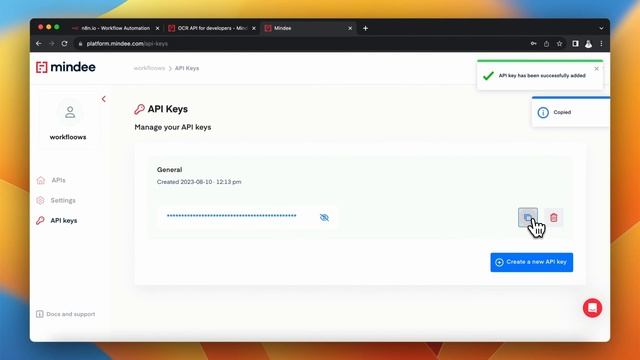Image resolution: width=640 pixels, height=360 pixels.
Task: Open Docs and support link
Action: tap(66, 314)
